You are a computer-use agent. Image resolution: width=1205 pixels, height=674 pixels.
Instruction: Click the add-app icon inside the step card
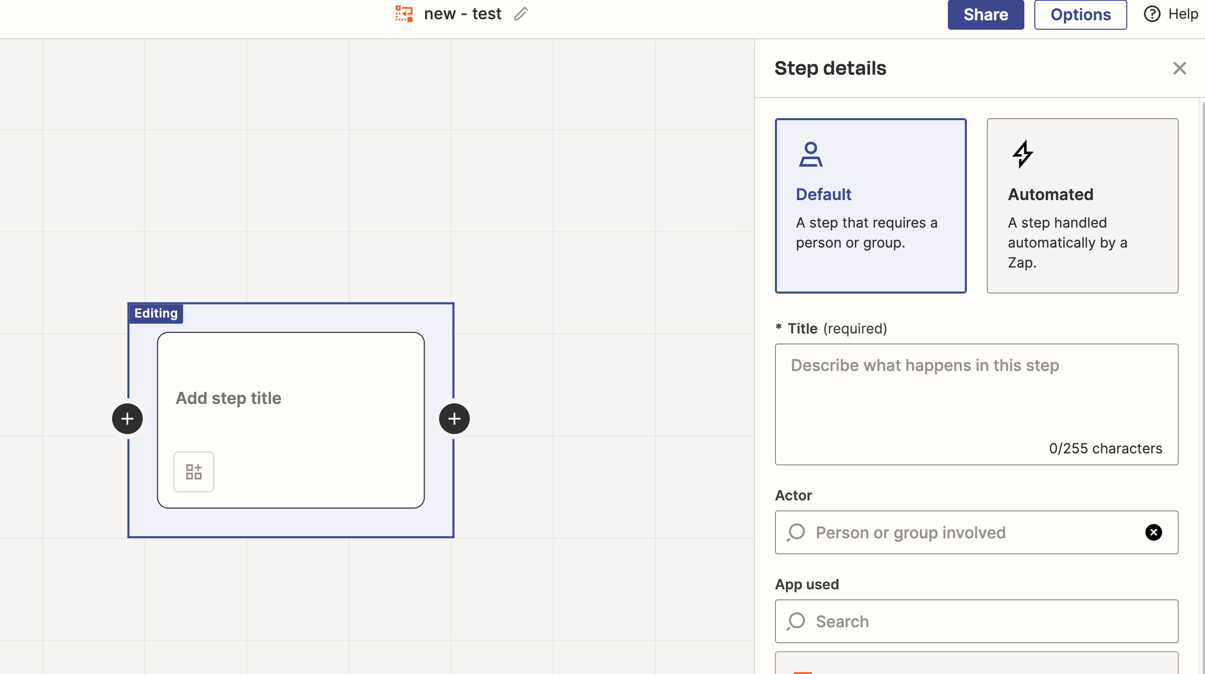193,471
